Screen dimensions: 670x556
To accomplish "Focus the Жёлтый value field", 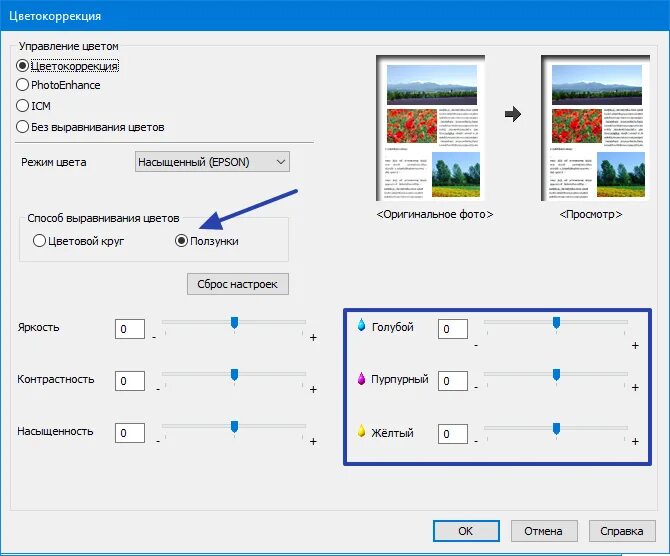I will [x=453, y=434].
